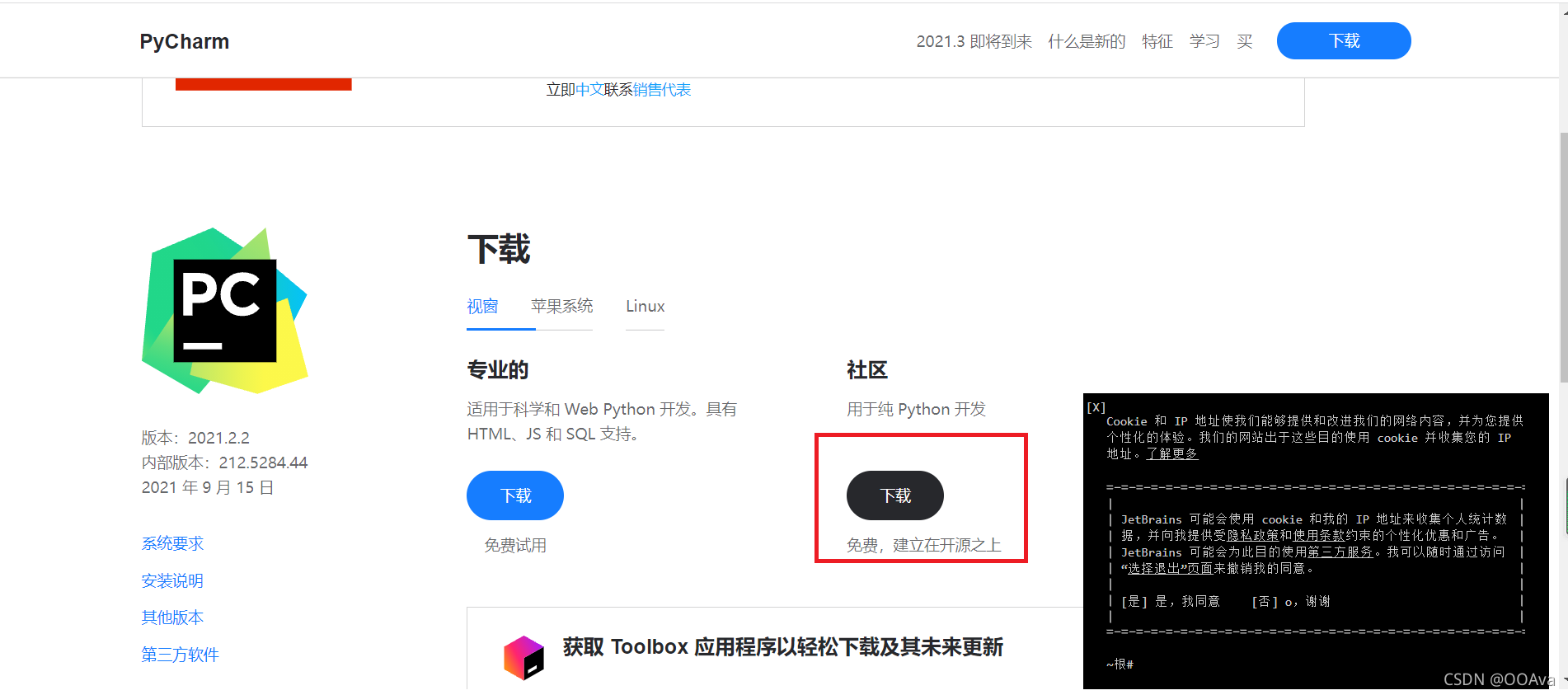Open the 2021.3 即将到来 menu item
Viewport: 1568px width, 695px height.
(x=974, y=41)
